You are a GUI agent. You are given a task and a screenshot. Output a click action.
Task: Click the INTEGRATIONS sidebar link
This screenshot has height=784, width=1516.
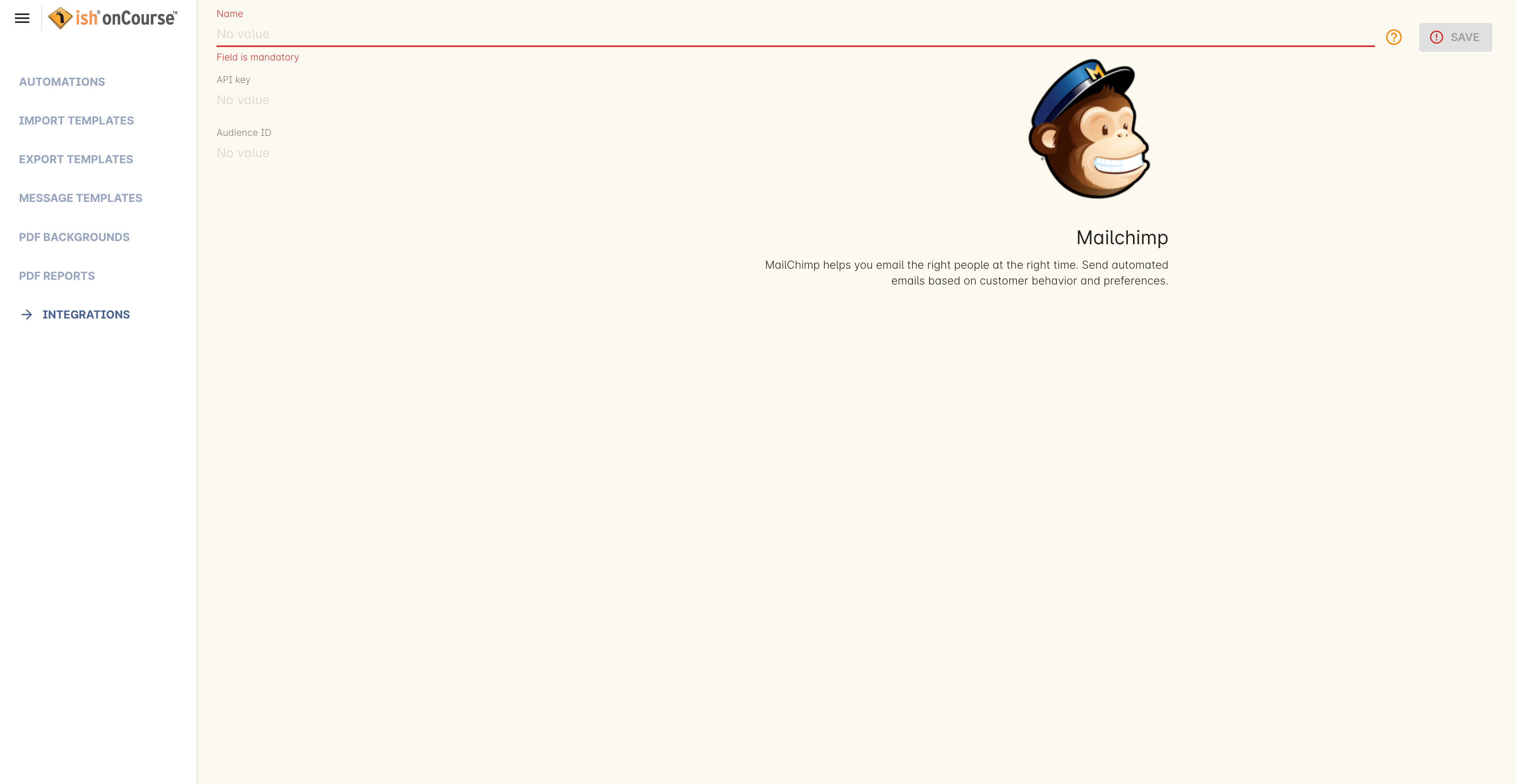point(86,314)
